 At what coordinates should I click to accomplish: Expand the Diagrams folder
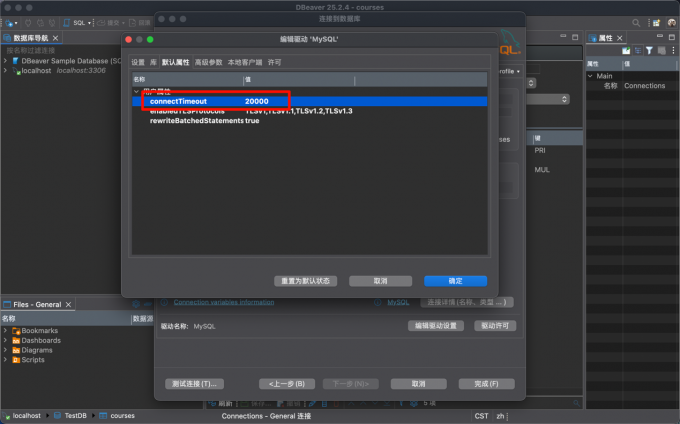5,350
